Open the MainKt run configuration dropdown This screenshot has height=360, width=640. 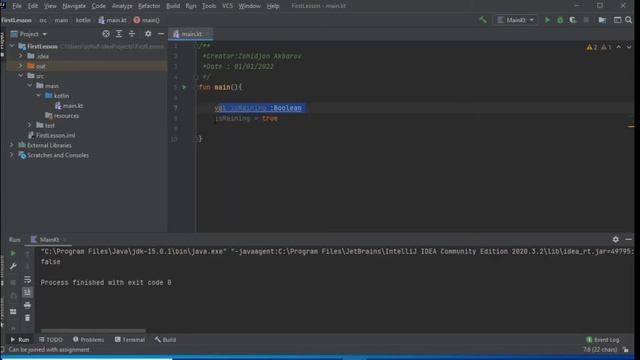tap(516, 20)
